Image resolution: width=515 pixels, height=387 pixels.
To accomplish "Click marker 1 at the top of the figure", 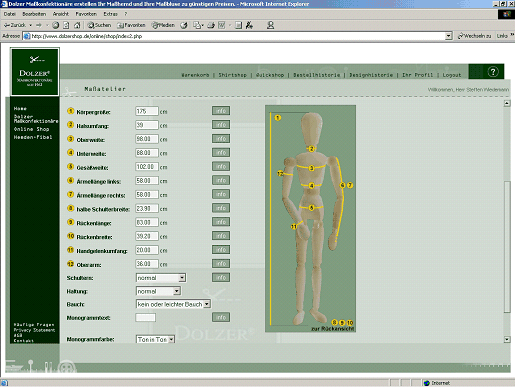I will pyautogui.click(x=278, y=117).
